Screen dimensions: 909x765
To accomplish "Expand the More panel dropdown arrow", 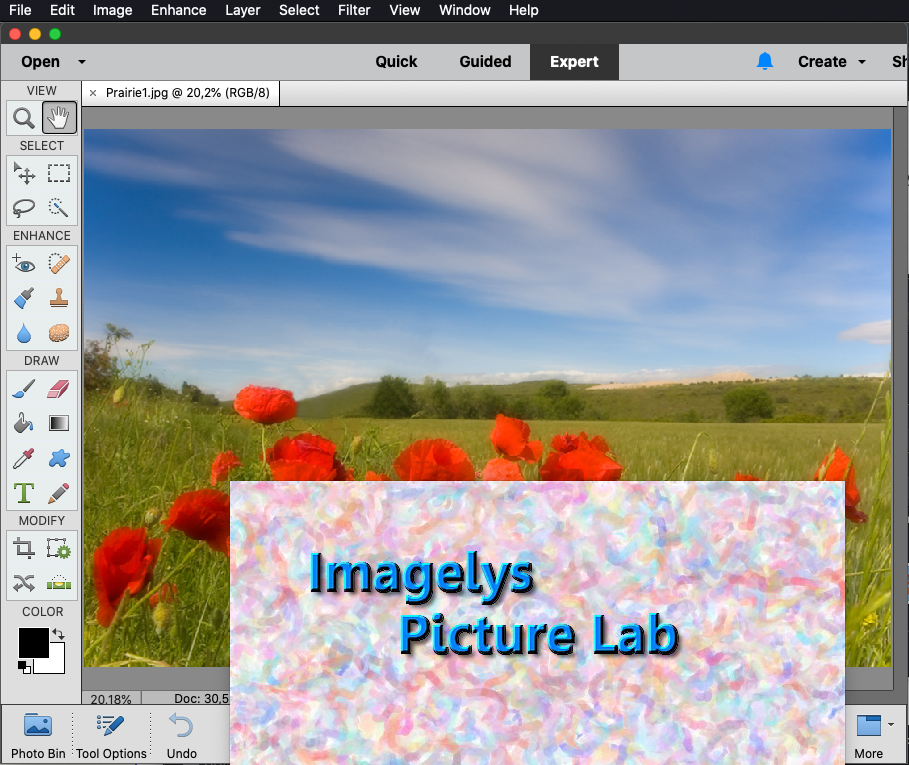I will pos(890,724).
